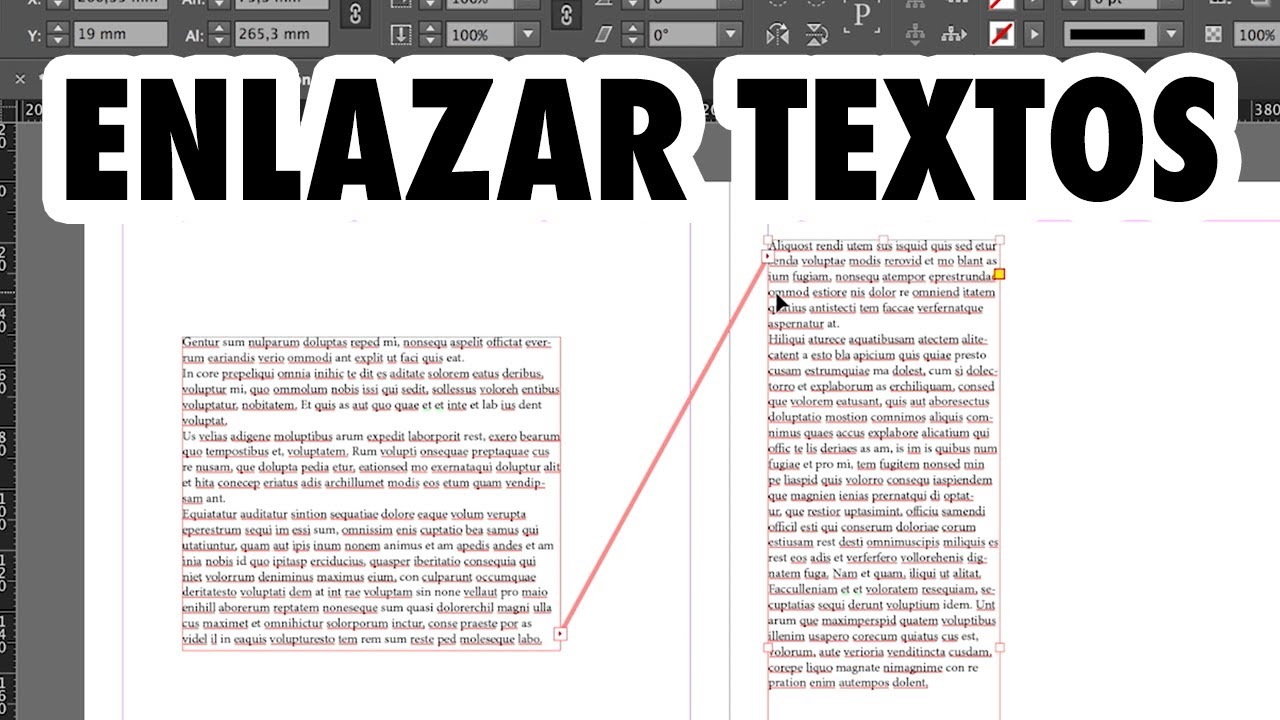This screenshot has width=1280, height=720.
Task: Click the out port of the left text frame
Action: point(560,633)
